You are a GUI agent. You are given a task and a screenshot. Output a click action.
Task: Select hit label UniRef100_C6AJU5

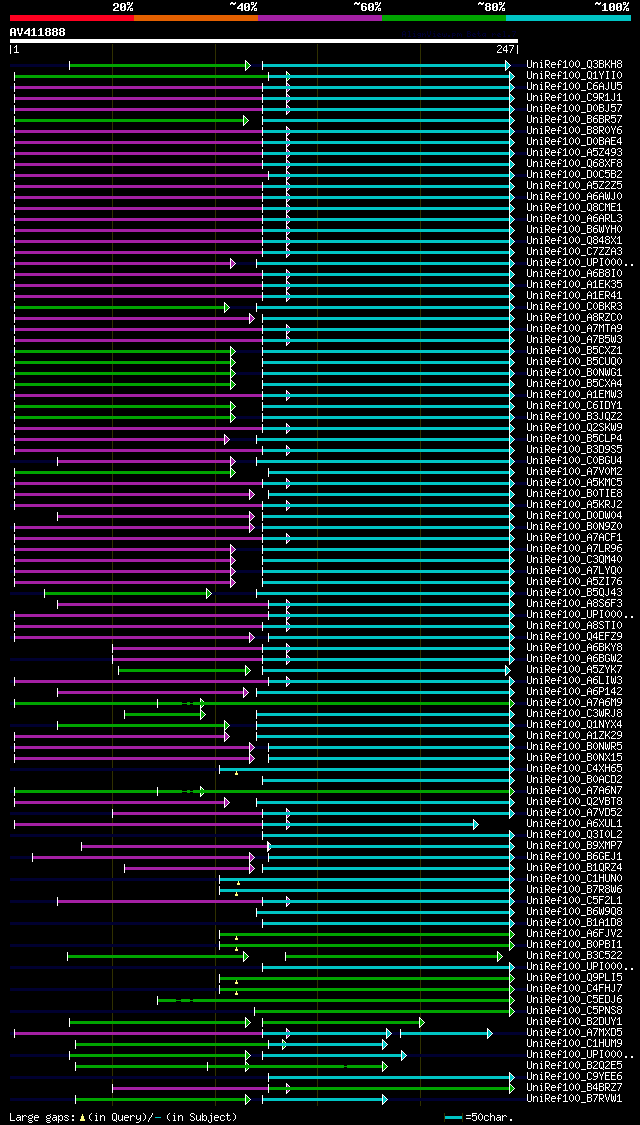coord(574,86)
